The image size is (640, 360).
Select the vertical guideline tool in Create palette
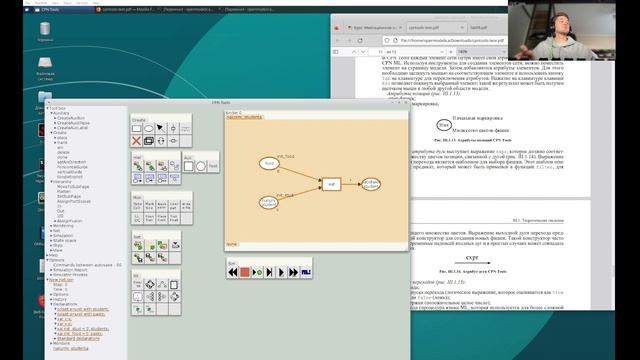(x=173, y=129)
